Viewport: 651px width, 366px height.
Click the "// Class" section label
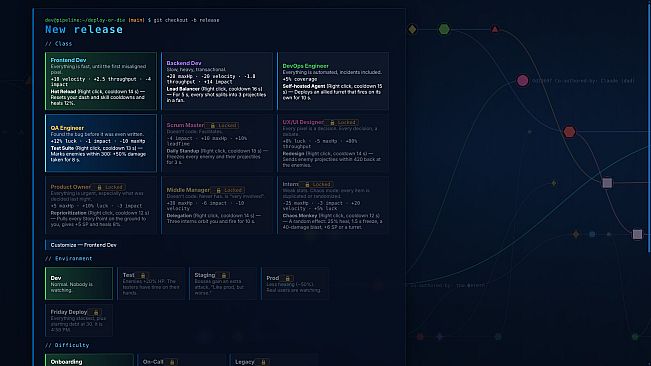[x=59, y=44]
